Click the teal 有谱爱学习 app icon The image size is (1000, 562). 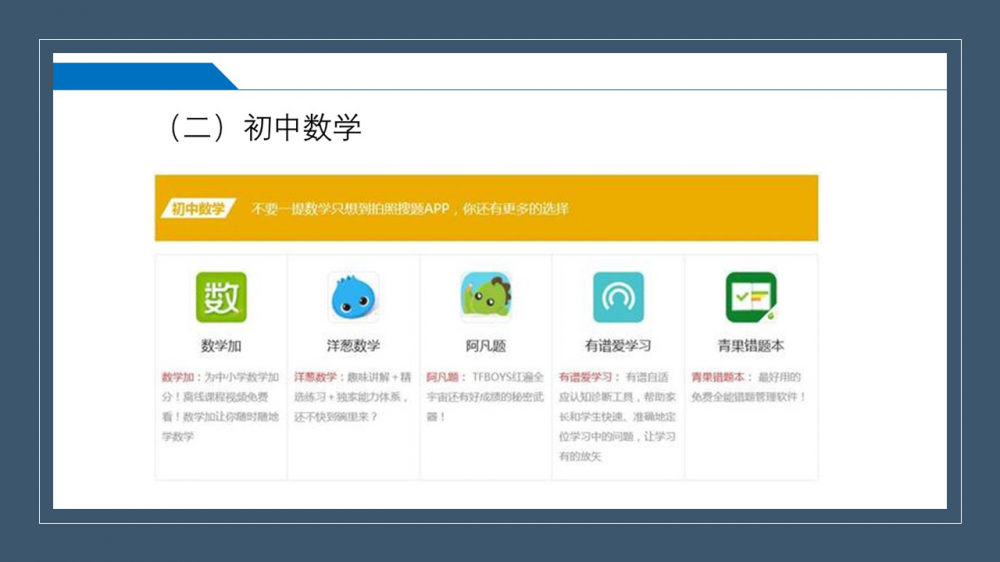(618, 297)
